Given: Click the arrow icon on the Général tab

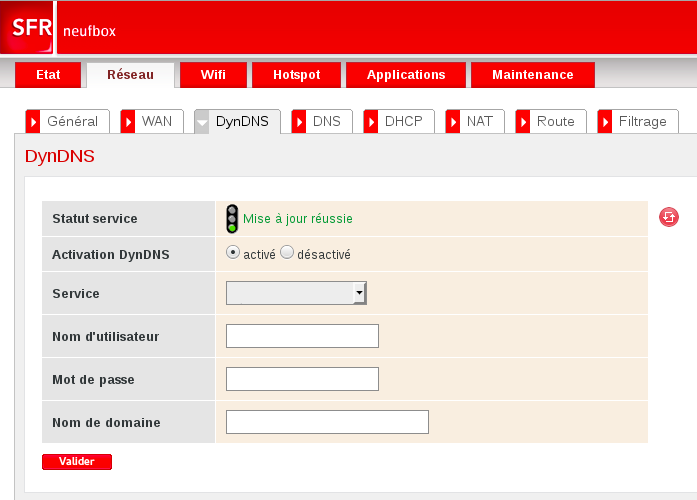Looking at the screenshot, I should [32, 121].
